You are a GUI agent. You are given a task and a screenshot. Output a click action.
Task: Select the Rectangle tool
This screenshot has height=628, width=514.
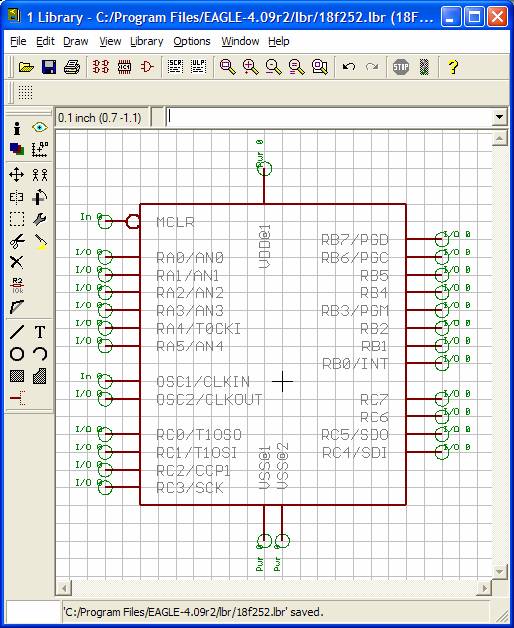[x=17, y=376]
